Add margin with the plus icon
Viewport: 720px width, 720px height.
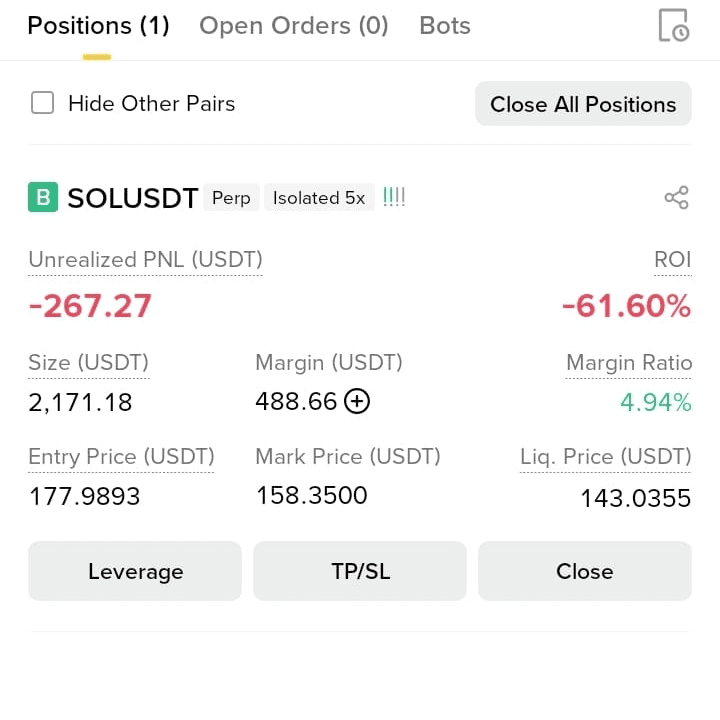point(357,401)
